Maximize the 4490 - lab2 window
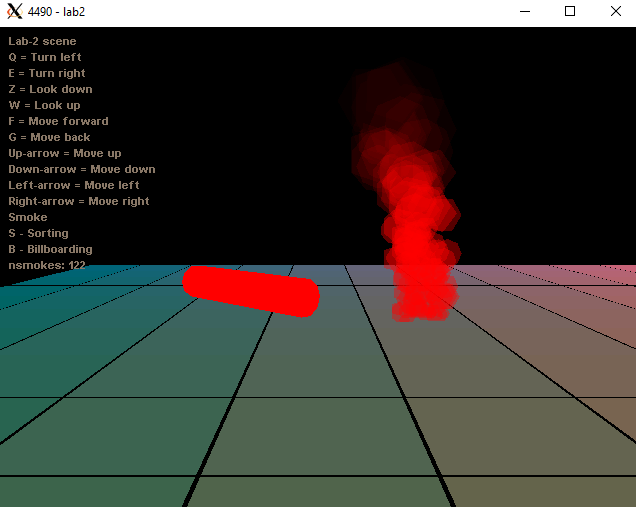636x507 pixels. click(x=570, y=11)
